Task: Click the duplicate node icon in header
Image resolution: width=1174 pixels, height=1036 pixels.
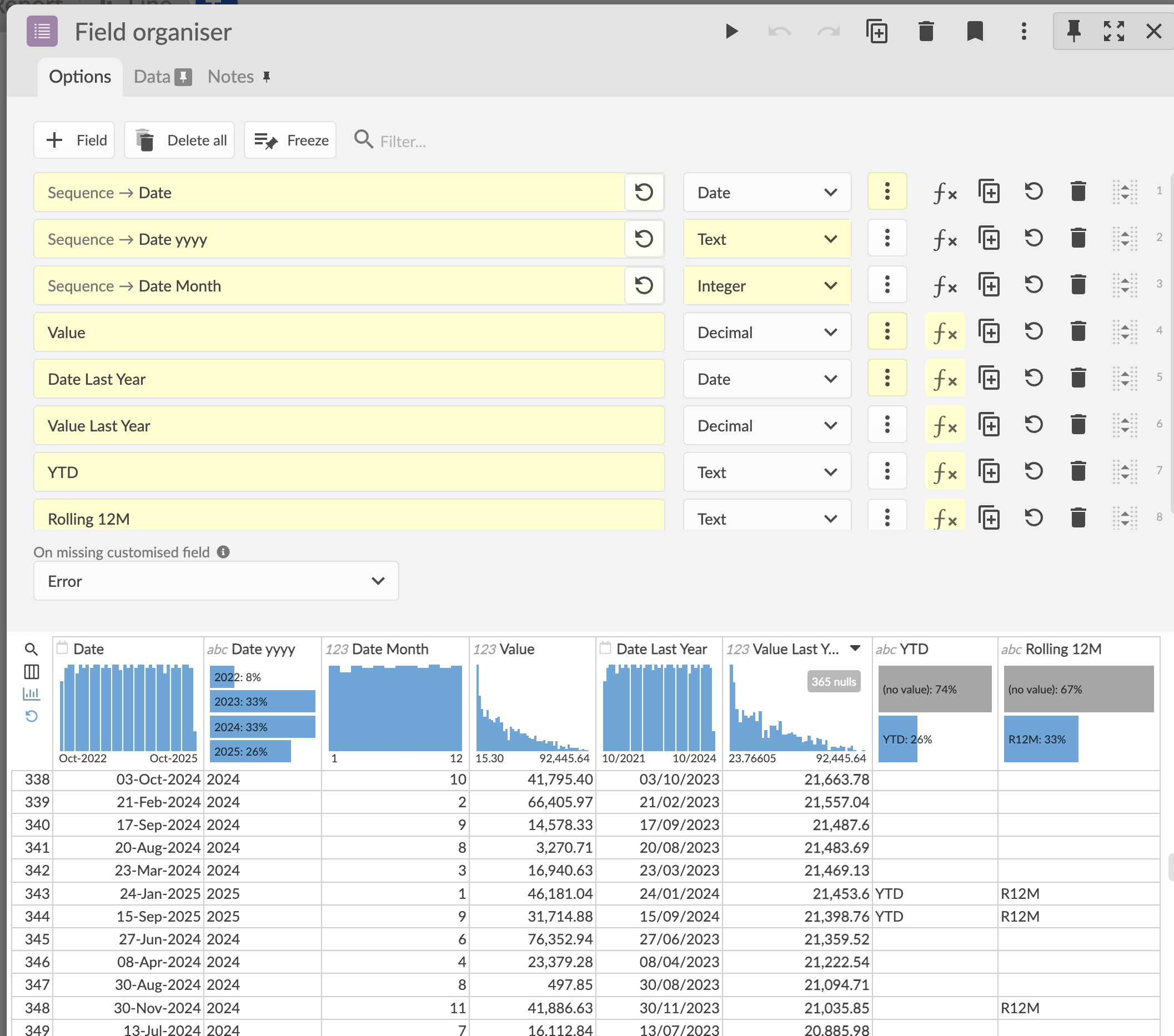Action: (x=876, y=32)
